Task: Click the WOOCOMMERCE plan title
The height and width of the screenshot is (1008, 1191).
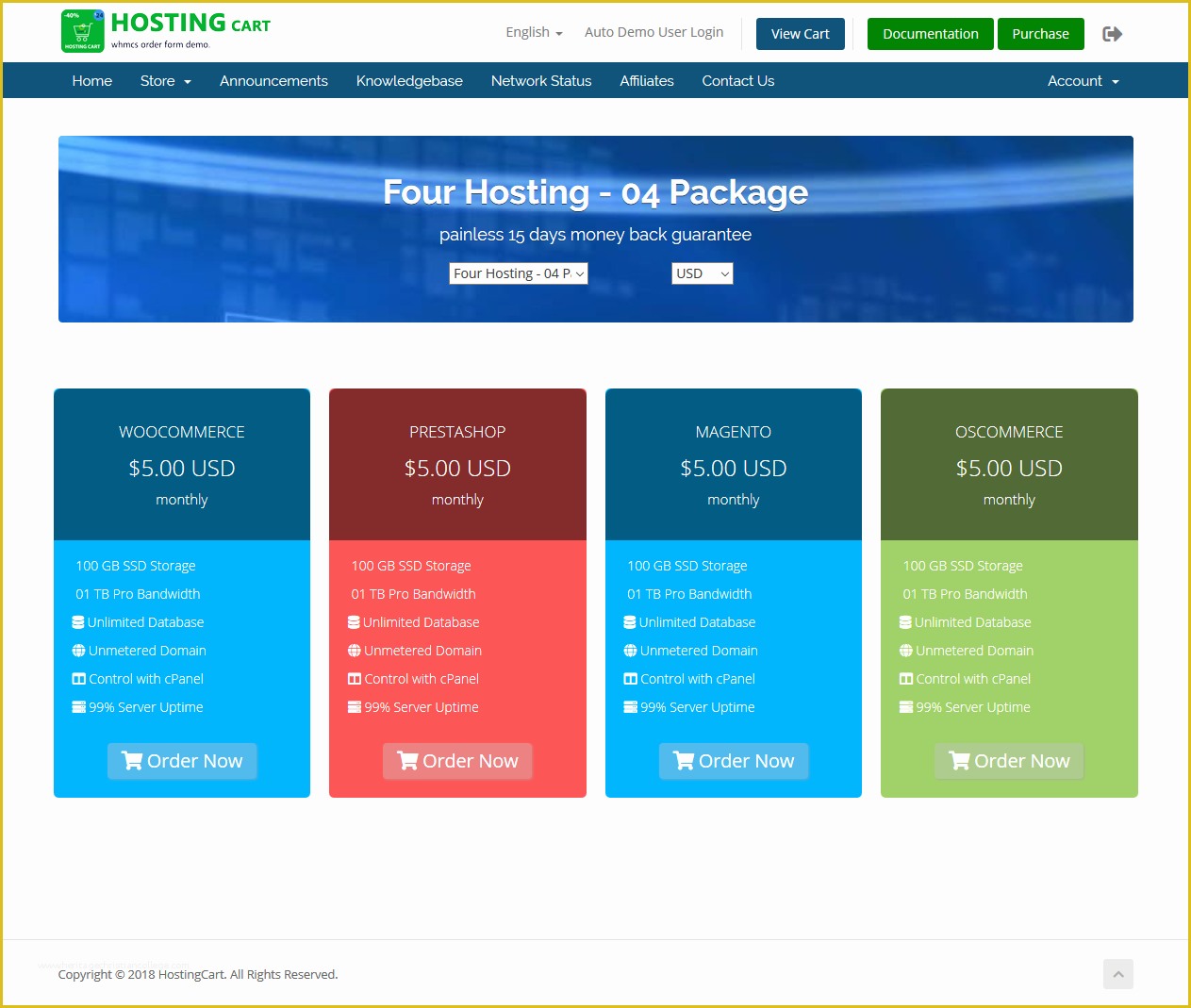Action: [x=182, y=432]
